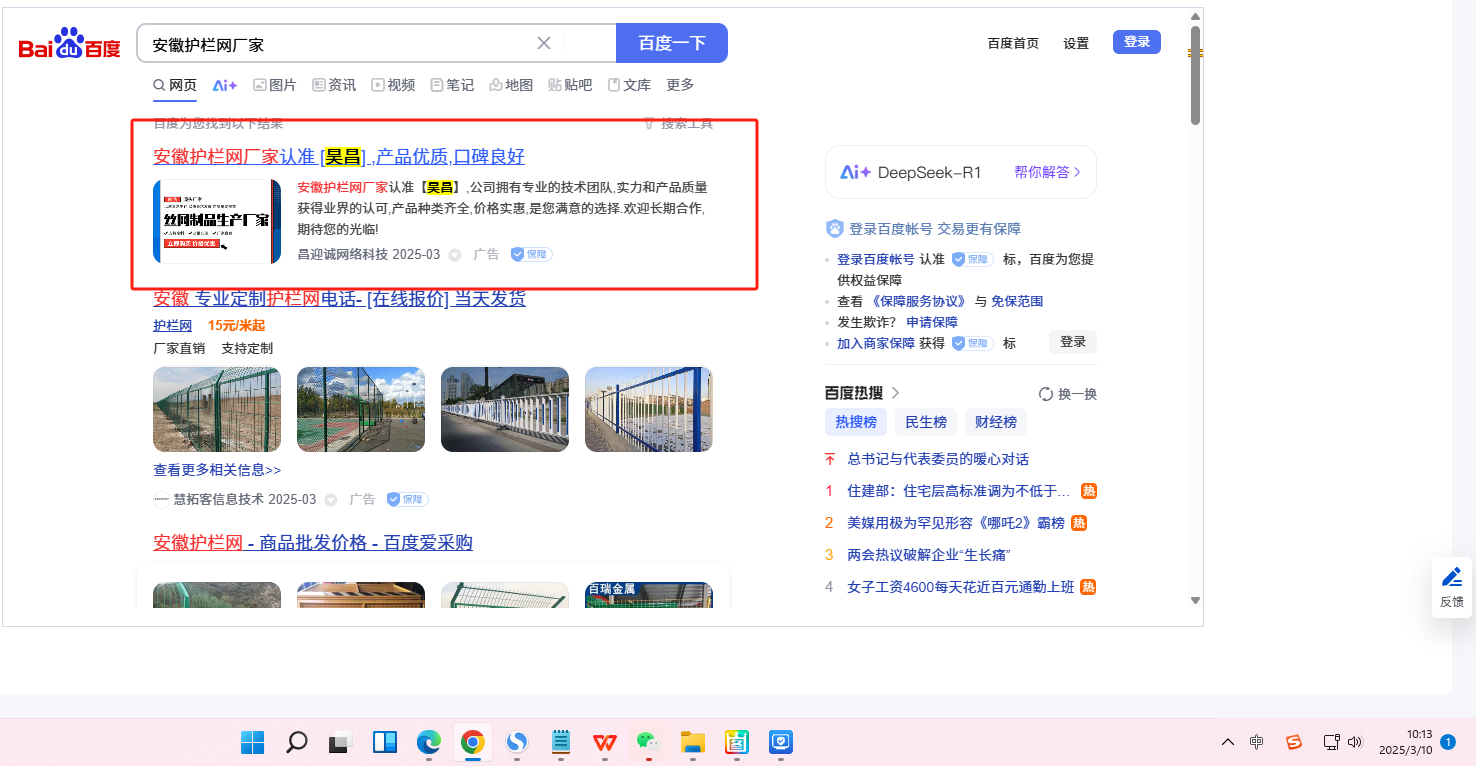The width and height of the screenshot is (1476, 766).
Task: Open the blue shield monitor app on the taskbar
Action: (x=781, y=742)
